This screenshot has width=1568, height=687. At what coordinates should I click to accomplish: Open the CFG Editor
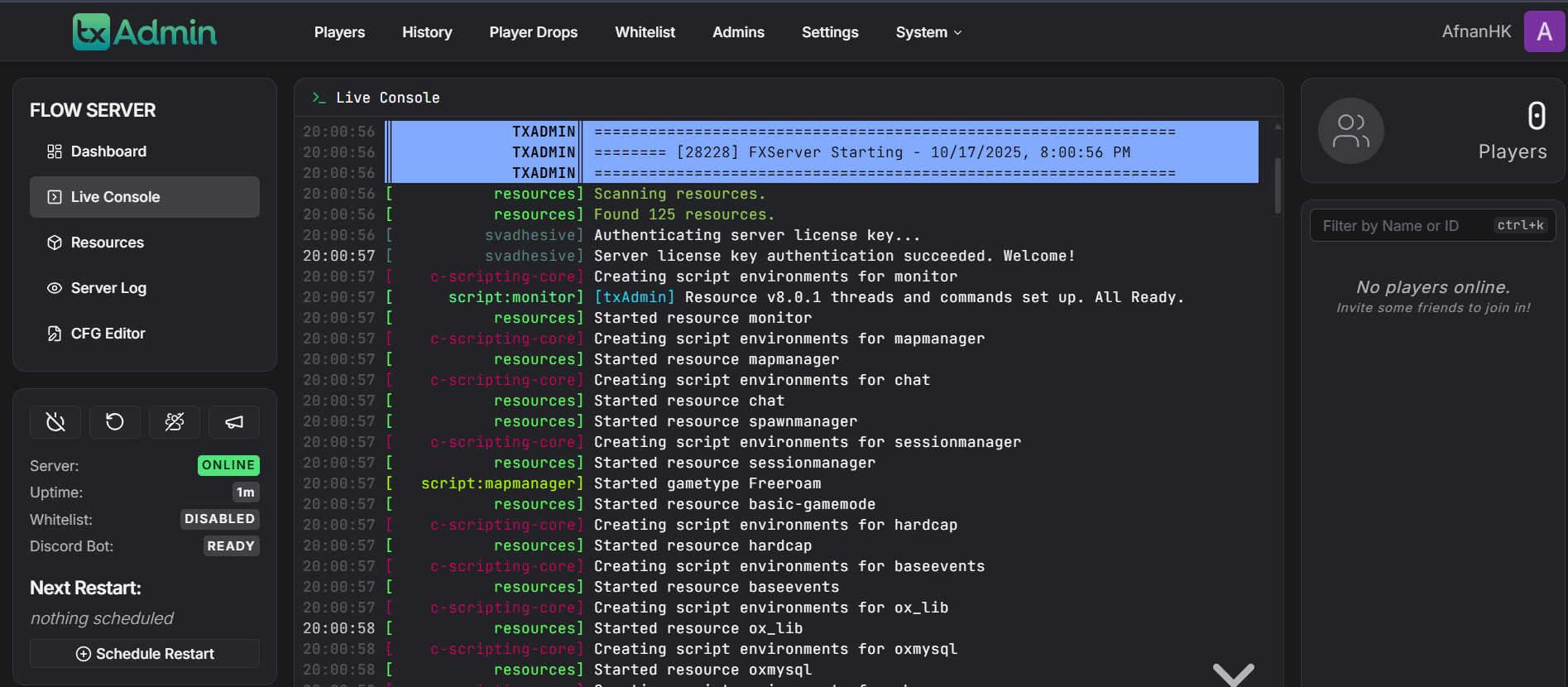point(108,334)
